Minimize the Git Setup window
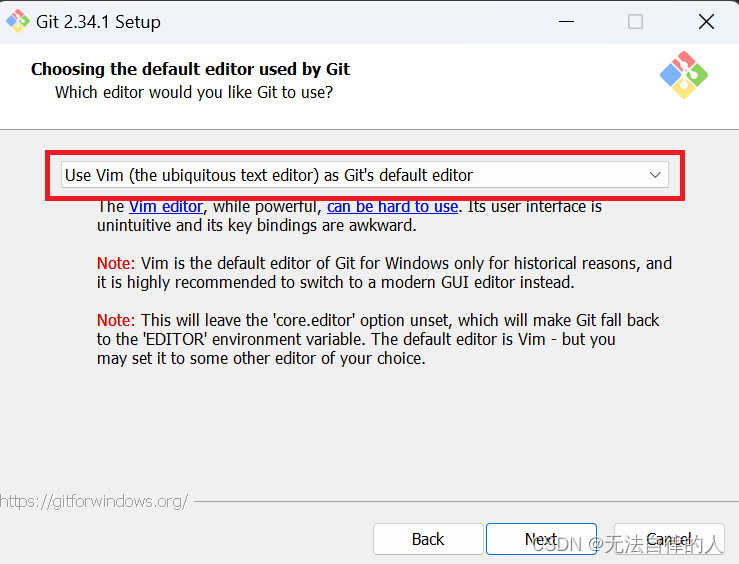The width and height of the screenshot is (739, 564). pyautogui.click(x=566, y=22)
